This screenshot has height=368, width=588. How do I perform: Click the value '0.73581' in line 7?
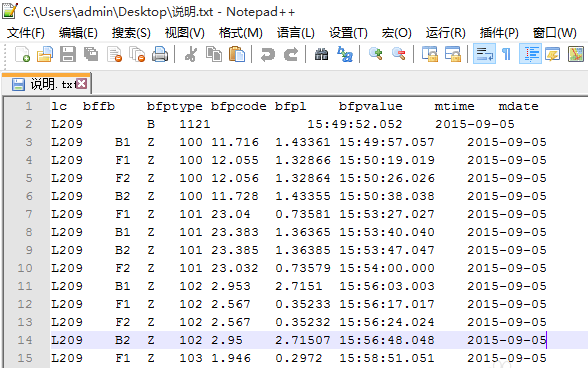point(303,214)
